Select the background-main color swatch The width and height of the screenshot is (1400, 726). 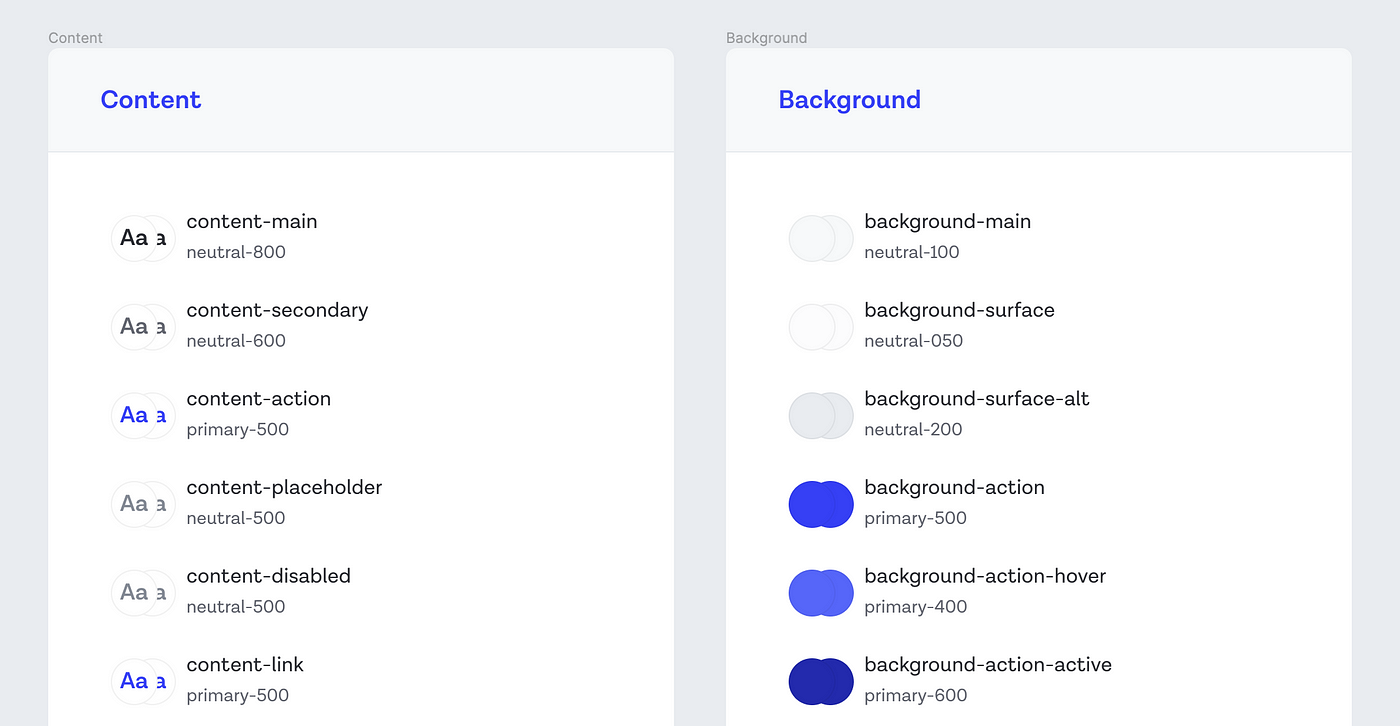pos(821,238)
